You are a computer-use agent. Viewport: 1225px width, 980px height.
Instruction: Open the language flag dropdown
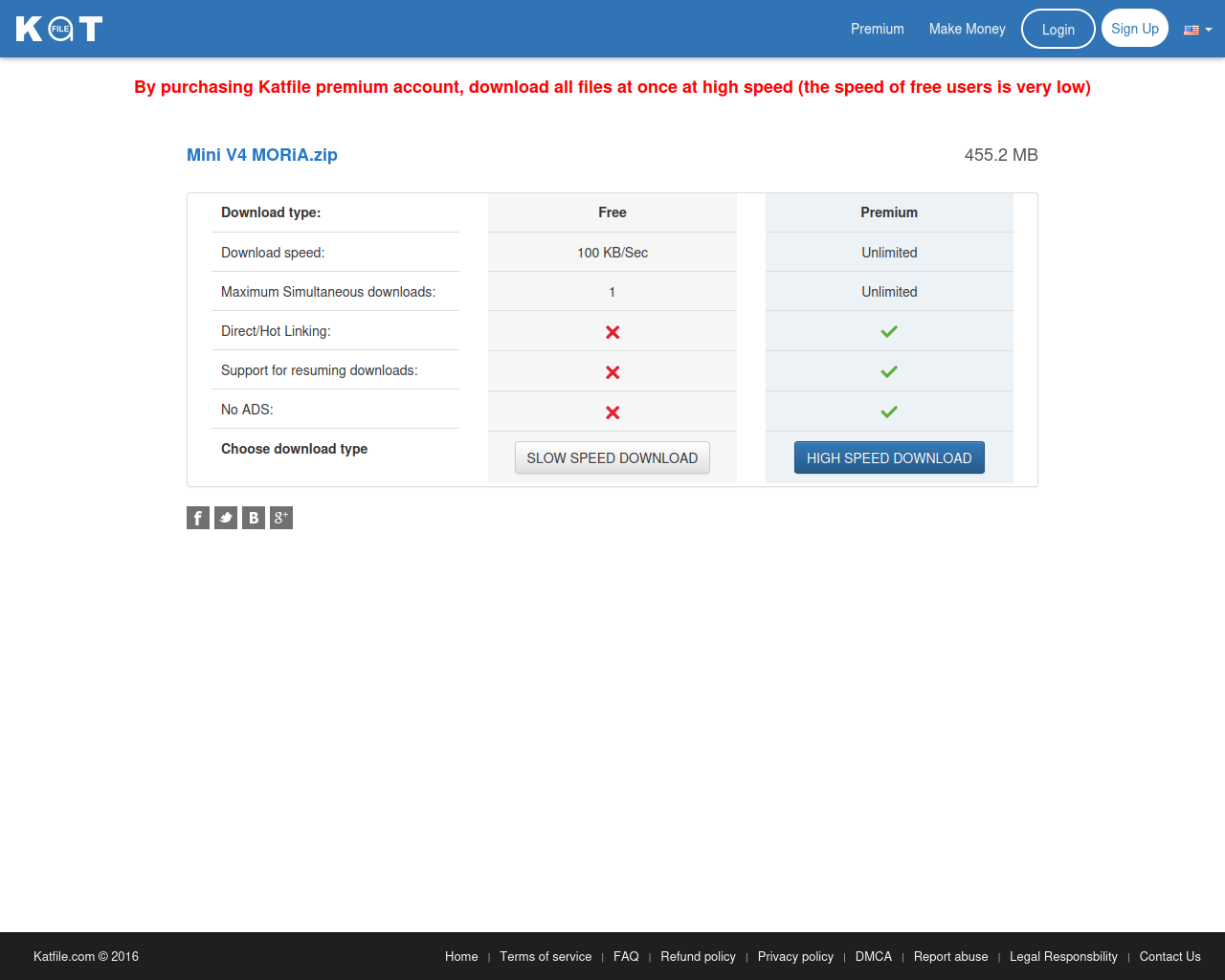(x=1198, y=30)
